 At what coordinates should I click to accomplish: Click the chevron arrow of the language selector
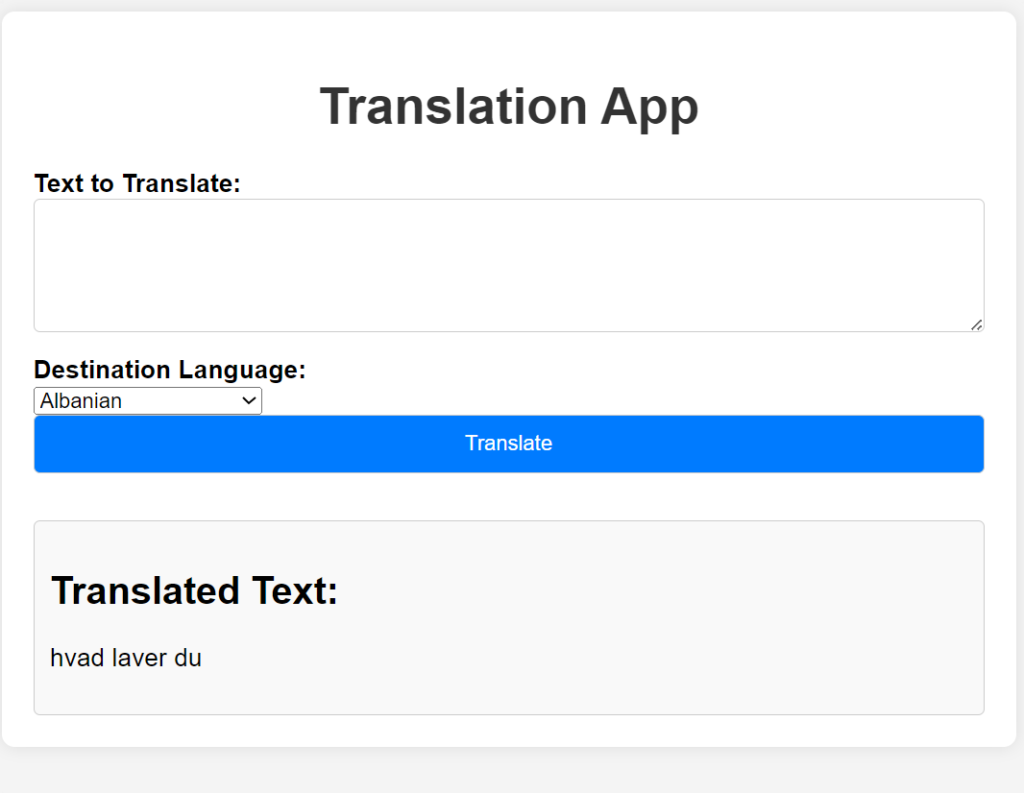coord(249,401)
